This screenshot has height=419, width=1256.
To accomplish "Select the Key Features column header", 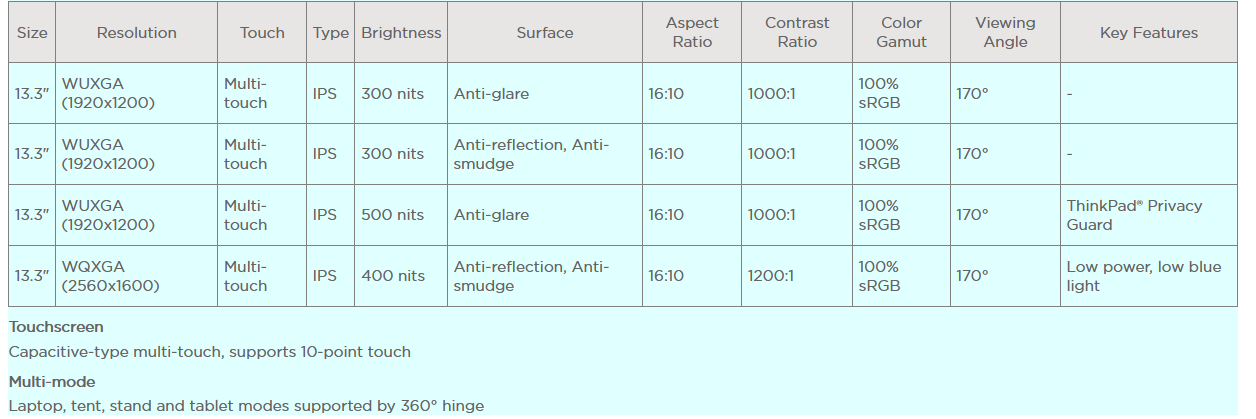I will point(1148,33).
